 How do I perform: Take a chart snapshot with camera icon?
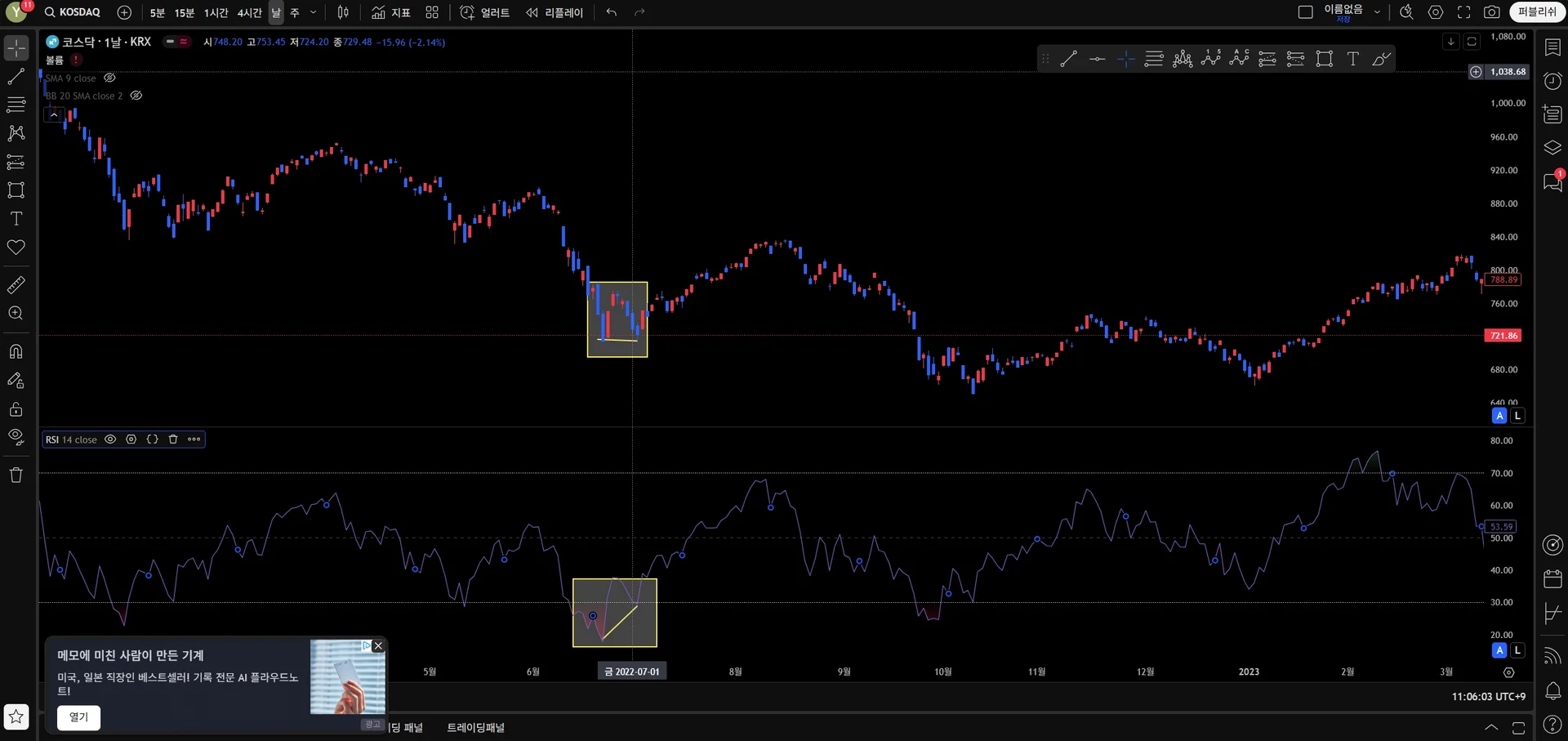[1492, 12]
